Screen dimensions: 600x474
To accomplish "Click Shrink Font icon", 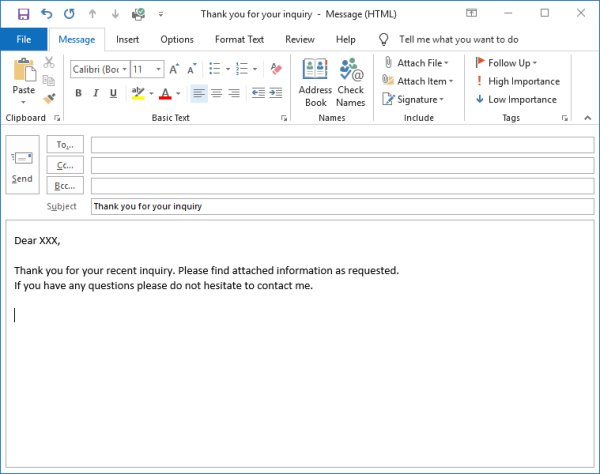I will (192, 69).
